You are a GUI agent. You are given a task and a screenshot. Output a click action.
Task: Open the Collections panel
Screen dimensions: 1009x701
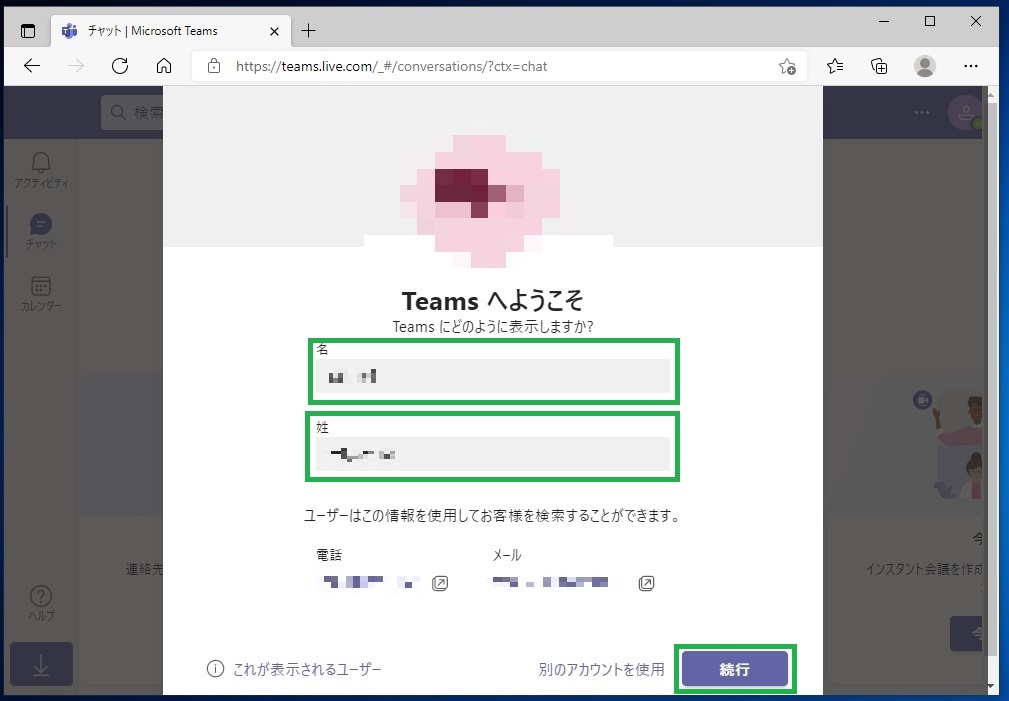pyautogui.click(x=879, y=66)
